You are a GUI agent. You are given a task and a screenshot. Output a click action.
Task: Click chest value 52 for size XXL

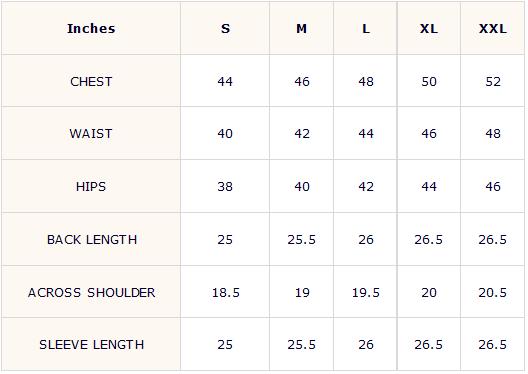point(493,81)
